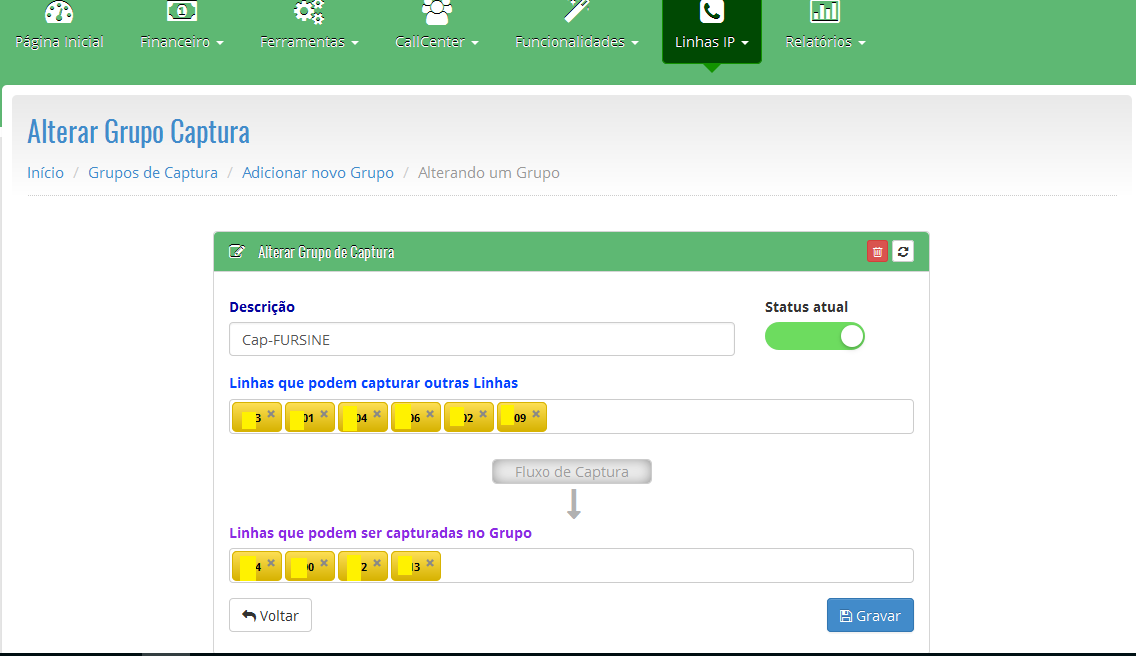
Task: Click the red trash delete icon
Action: click(877, 252)
